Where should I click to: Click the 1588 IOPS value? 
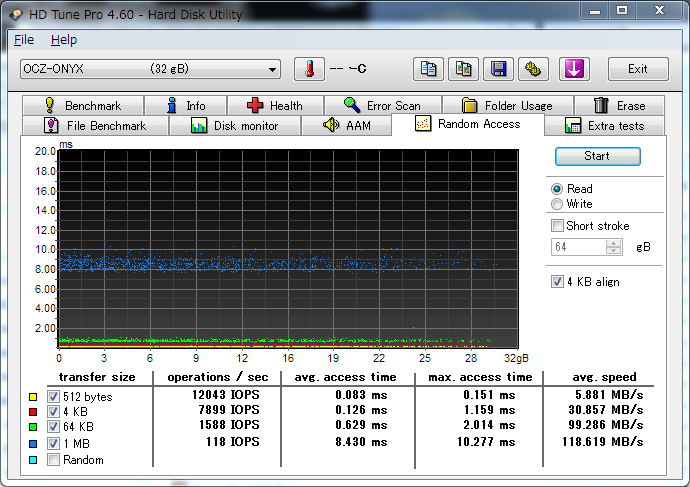[229, 425]
